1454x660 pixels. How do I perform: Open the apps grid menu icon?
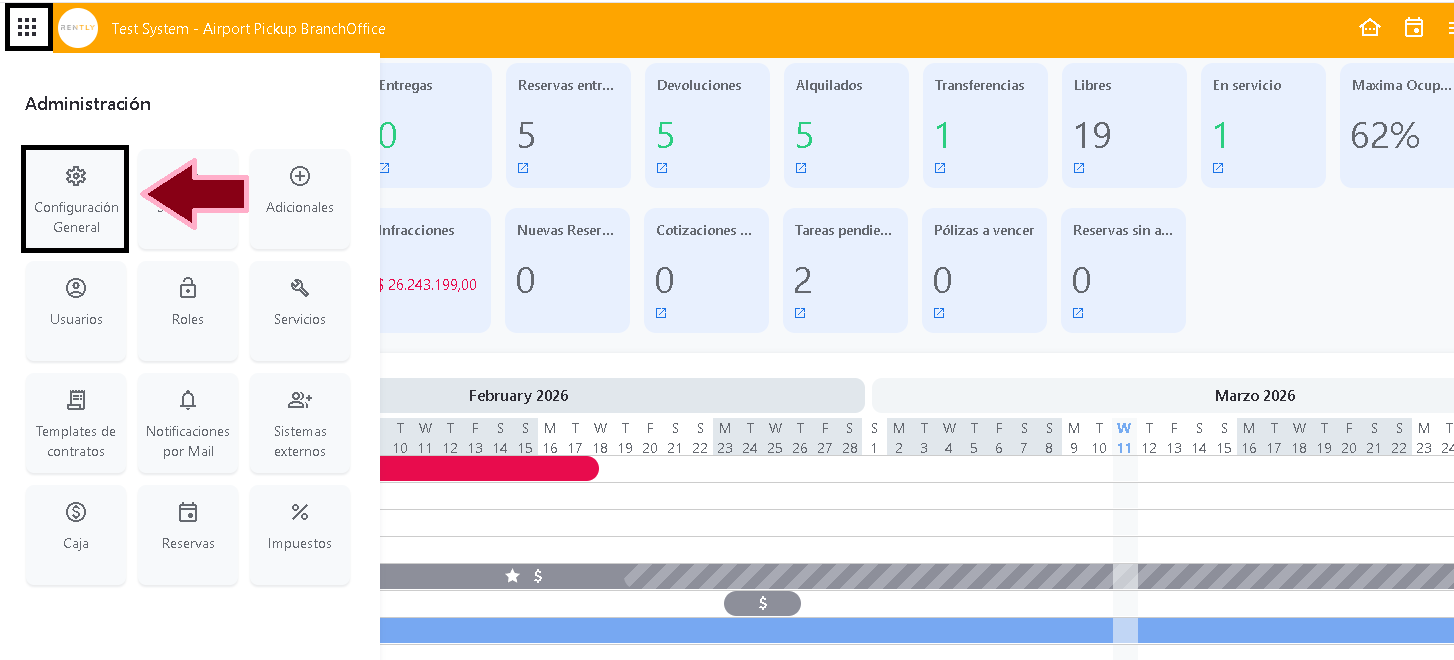coord(27,27)
